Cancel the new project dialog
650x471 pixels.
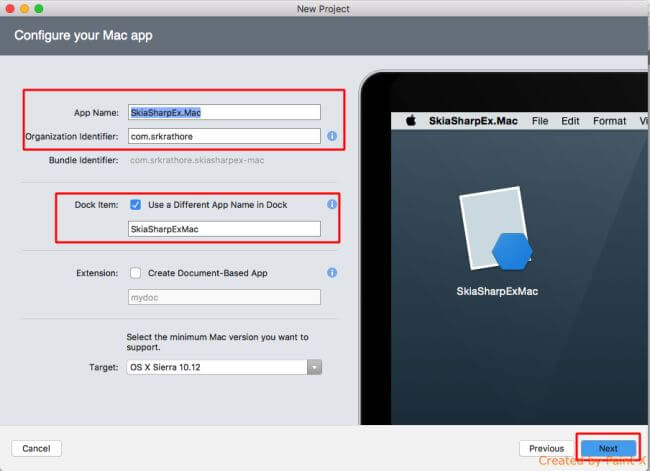click(x=36, y=448)
